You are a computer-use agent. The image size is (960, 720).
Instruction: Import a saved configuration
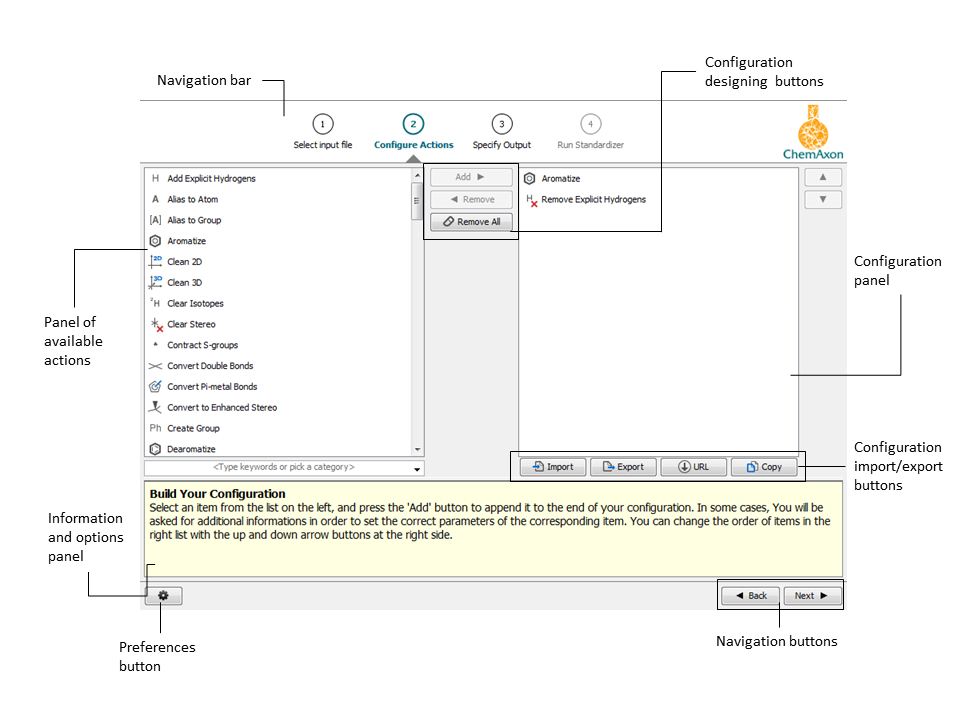pyautogui.click(x=552, y=466)
